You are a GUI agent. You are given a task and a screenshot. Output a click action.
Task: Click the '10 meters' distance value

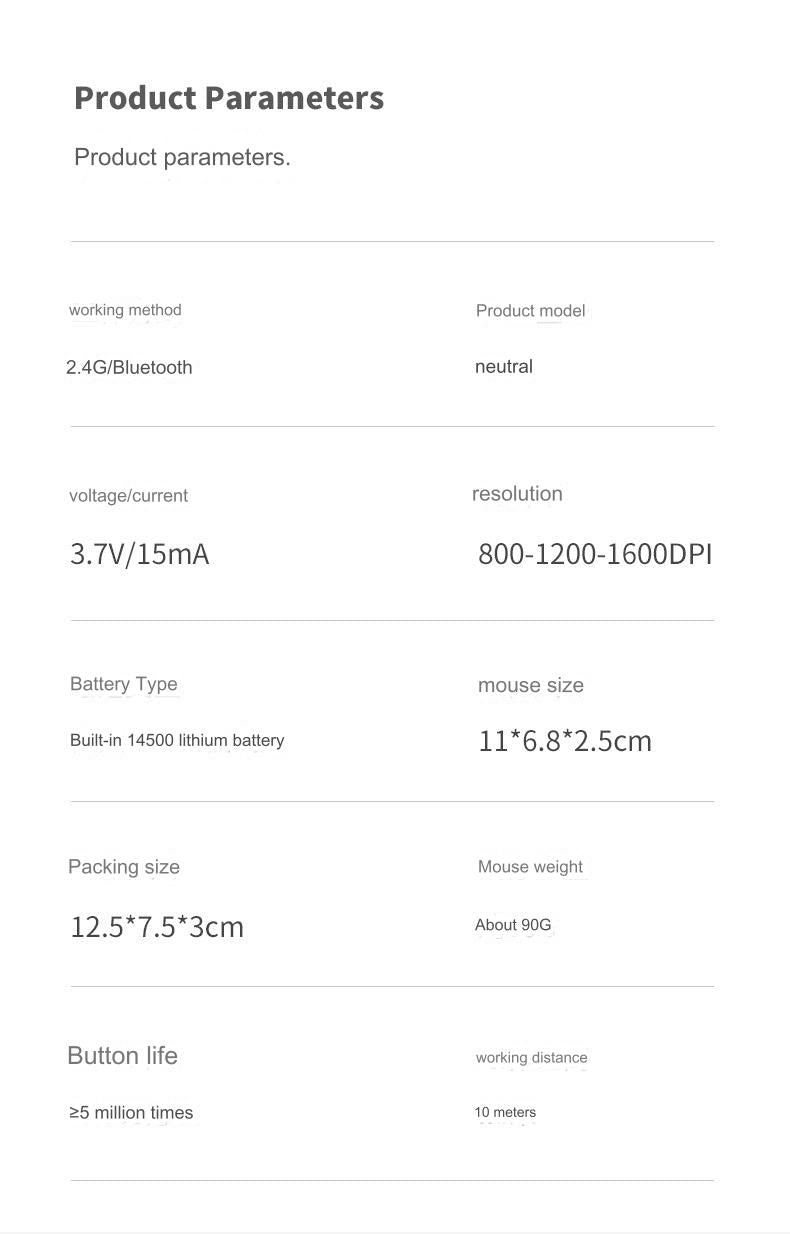click(505, 1112)
